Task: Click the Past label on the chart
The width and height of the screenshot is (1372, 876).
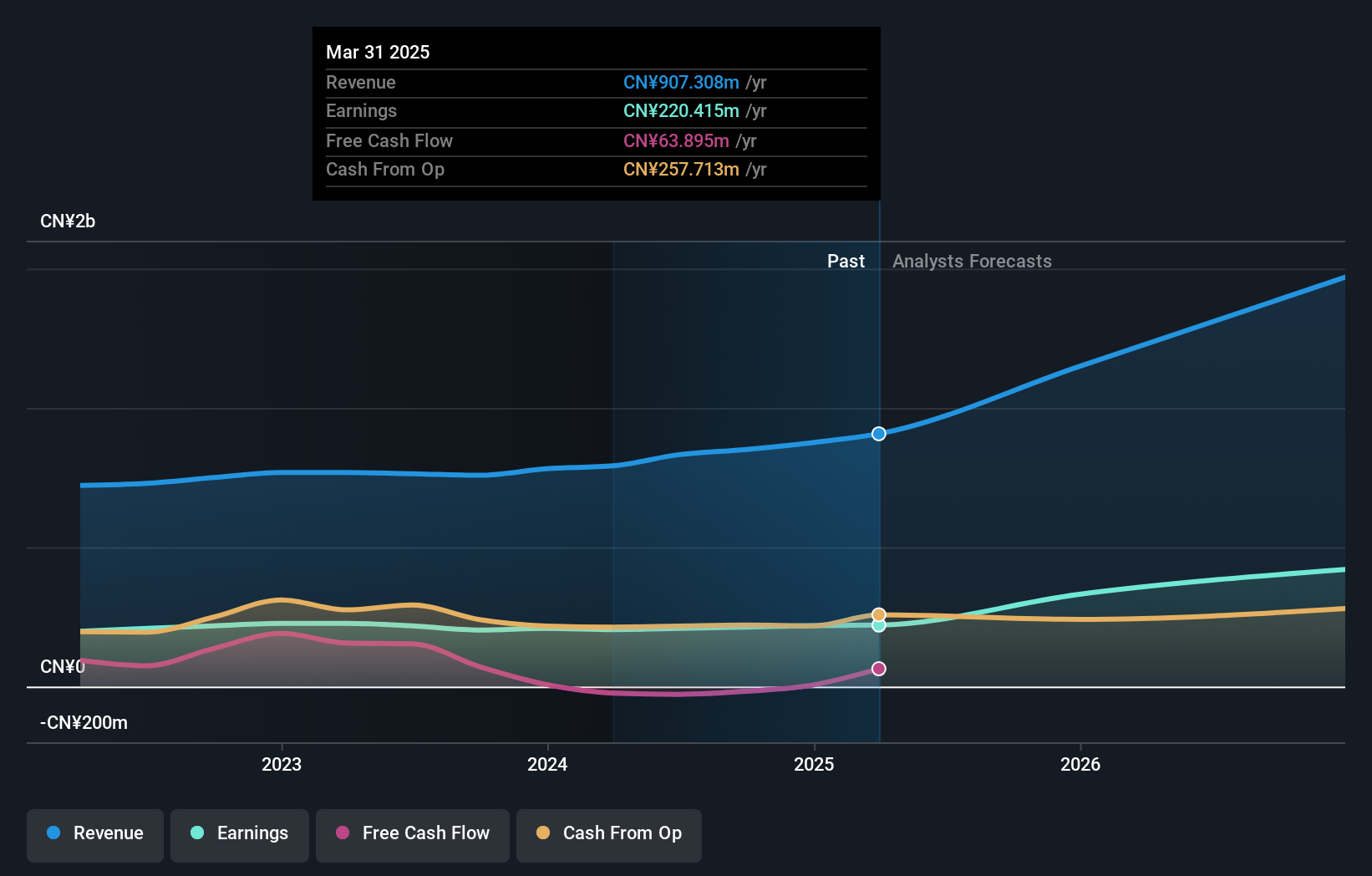Action: click(846, 262)
